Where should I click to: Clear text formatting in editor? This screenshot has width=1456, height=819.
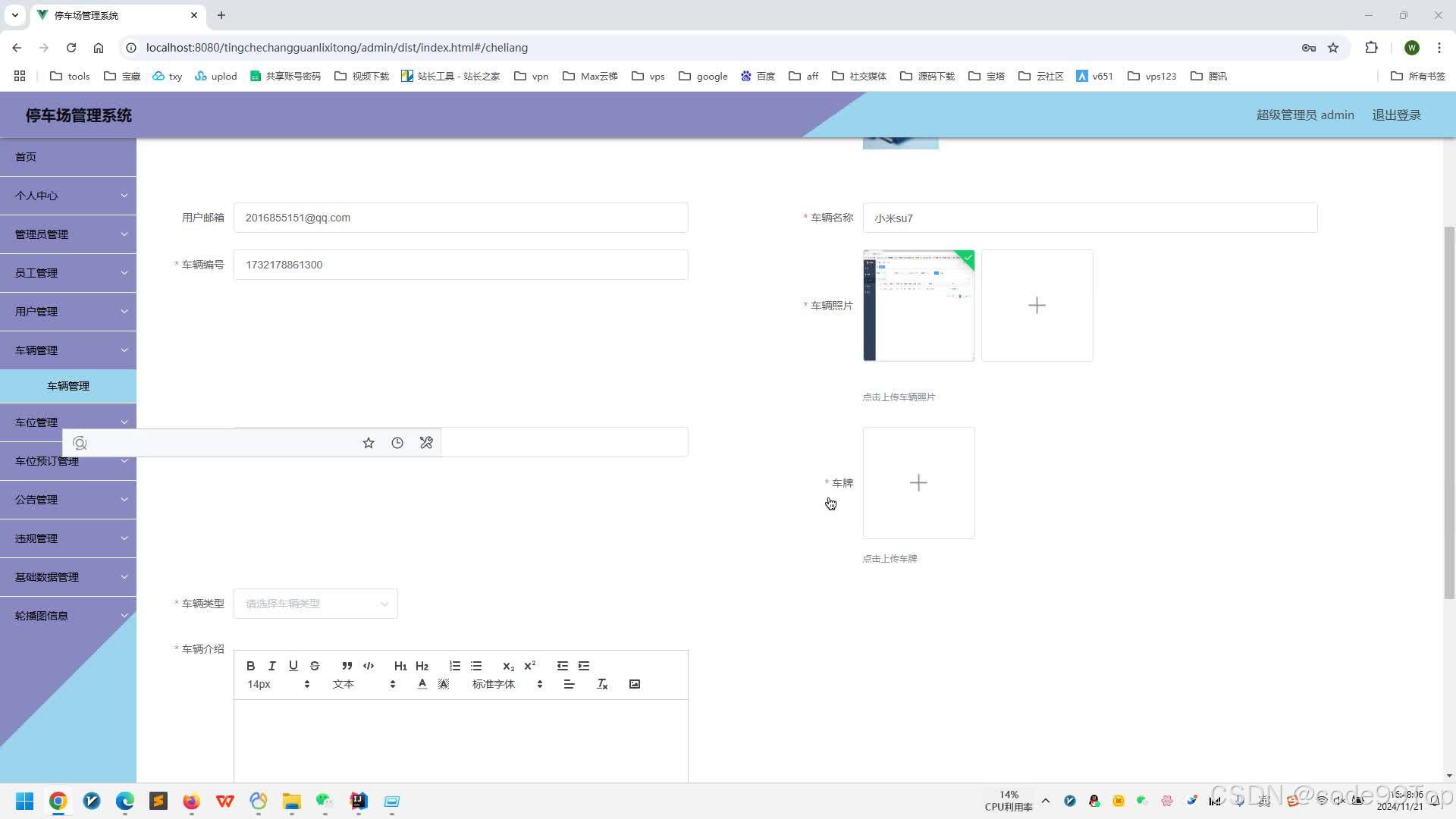tap(602, 684)
